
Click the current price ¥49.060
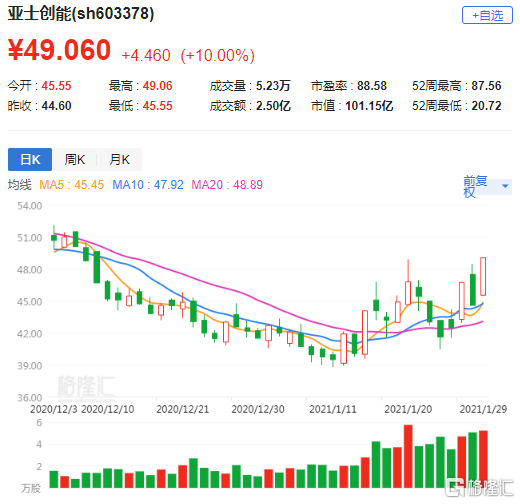(x=59, y=50)
